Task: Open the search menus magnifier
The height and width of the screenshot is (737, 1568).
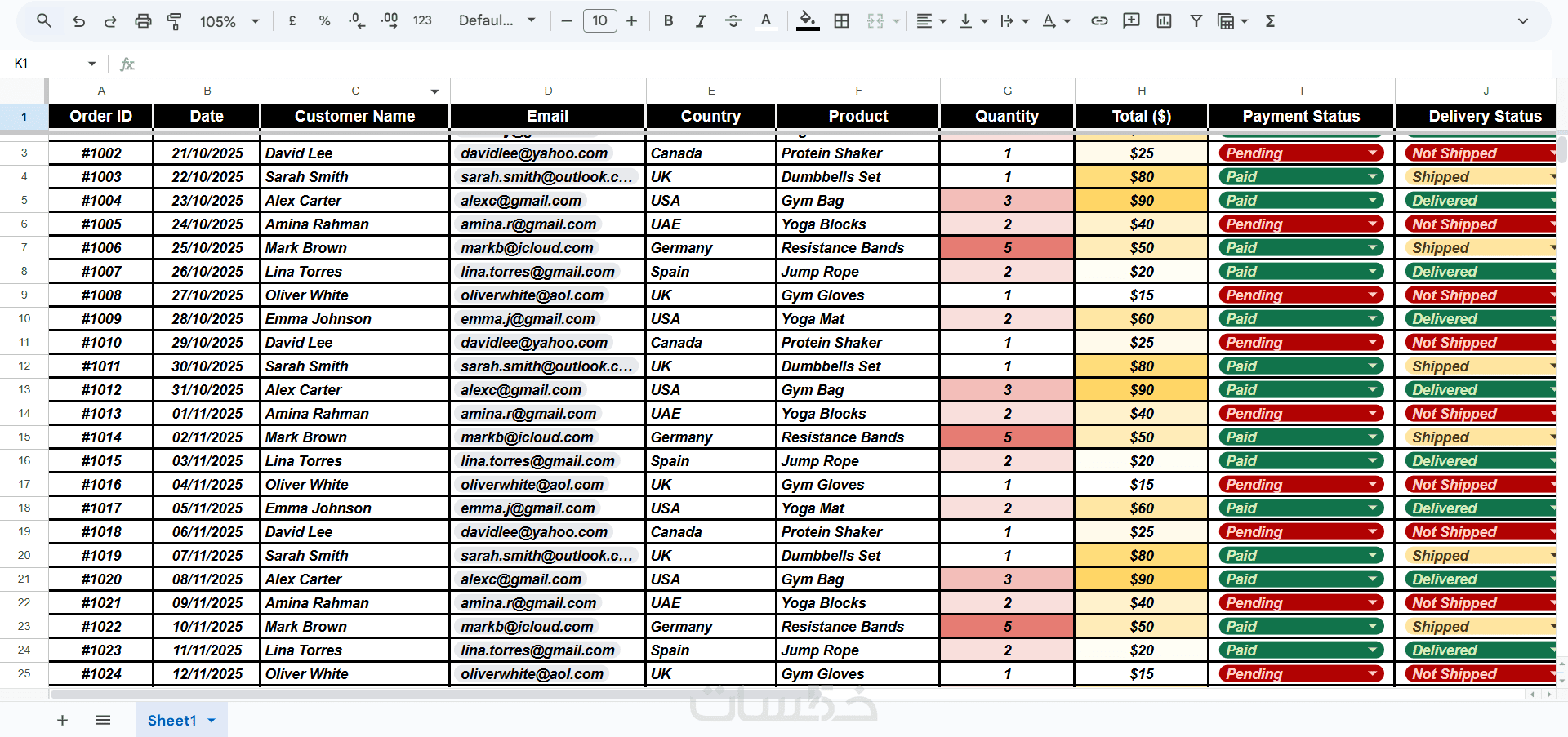Action: click(44, 21)
